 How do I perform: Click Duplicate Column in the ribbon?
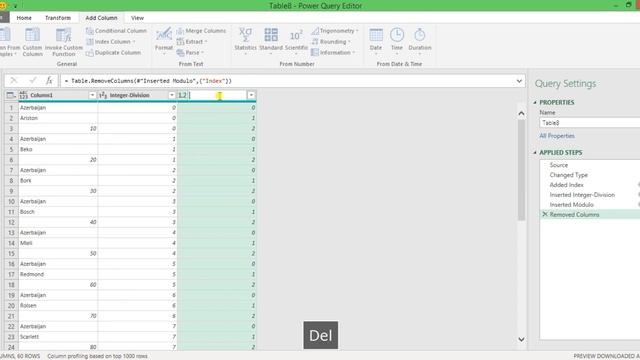coord(113,53)
